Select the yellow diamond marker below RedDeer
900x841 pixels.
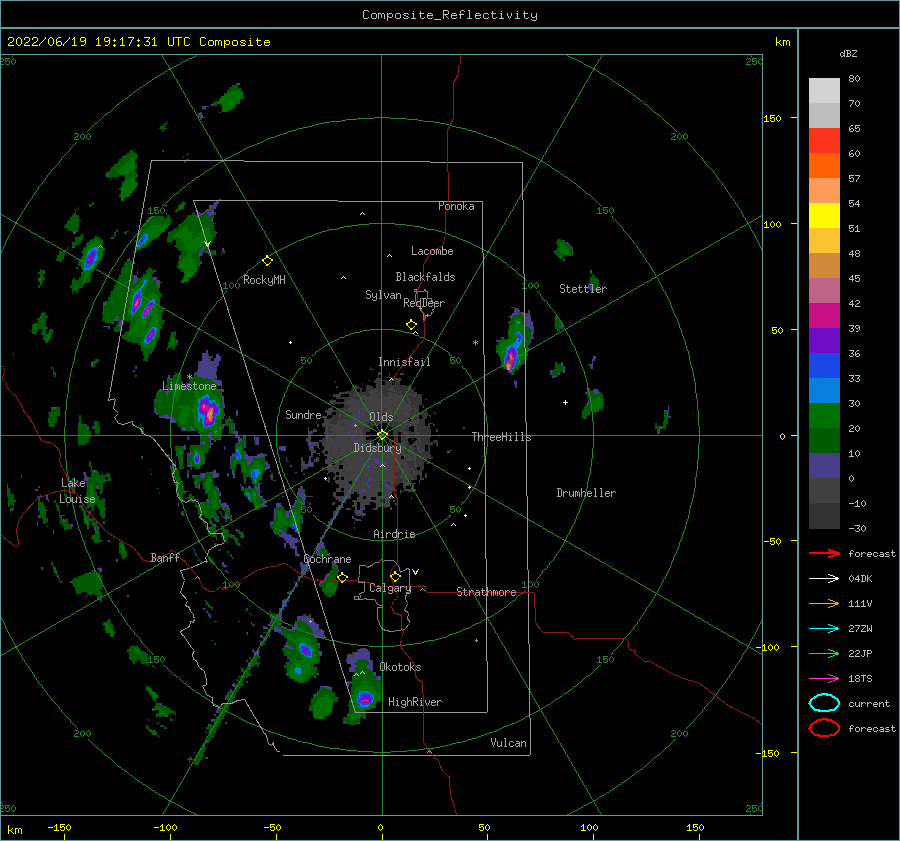click(411, 325)
